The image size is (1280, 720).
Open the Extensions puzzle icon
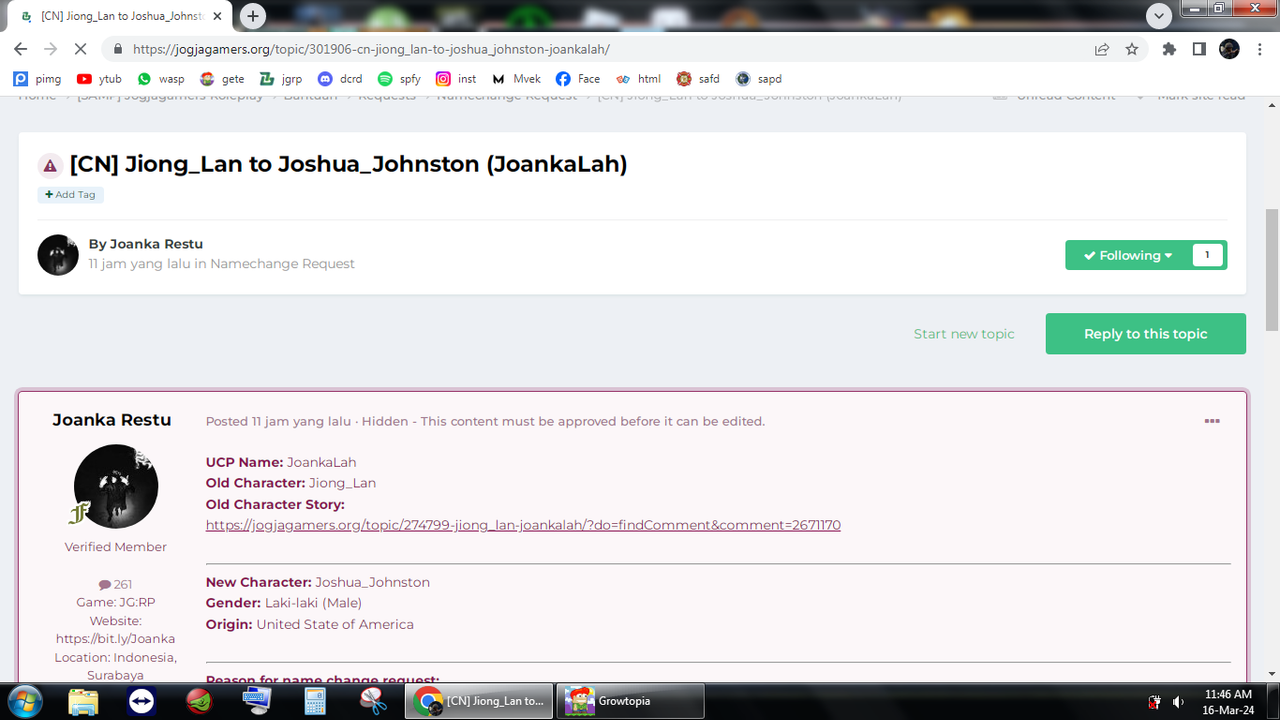point(1169,49)
